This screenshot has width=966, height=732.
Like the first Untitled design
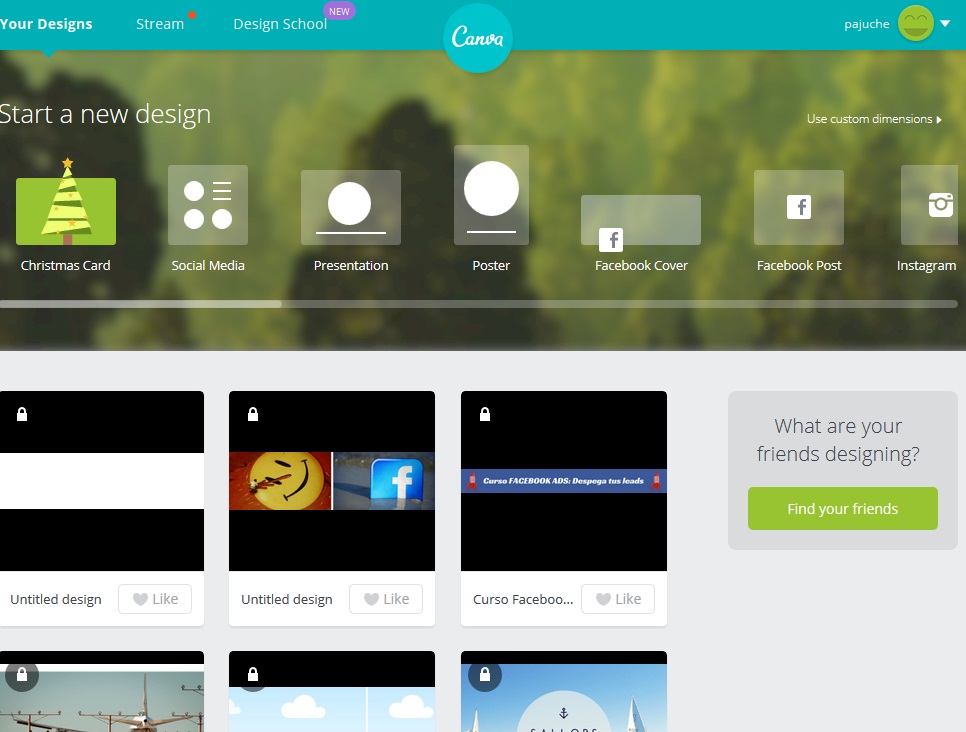point(155,599)
